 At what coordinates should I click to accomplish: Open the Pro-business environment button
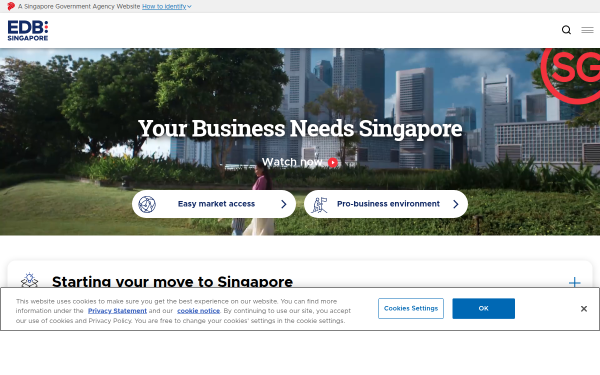pos(386,204)
